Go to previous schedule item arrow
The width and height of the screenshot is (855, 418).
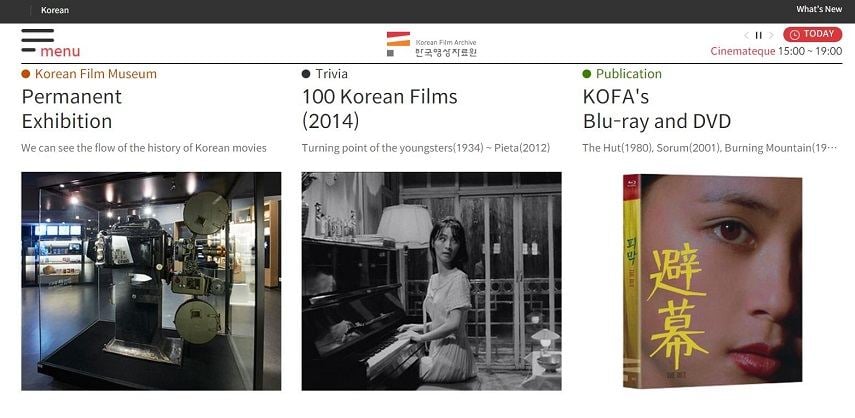[x=746, y=35]
